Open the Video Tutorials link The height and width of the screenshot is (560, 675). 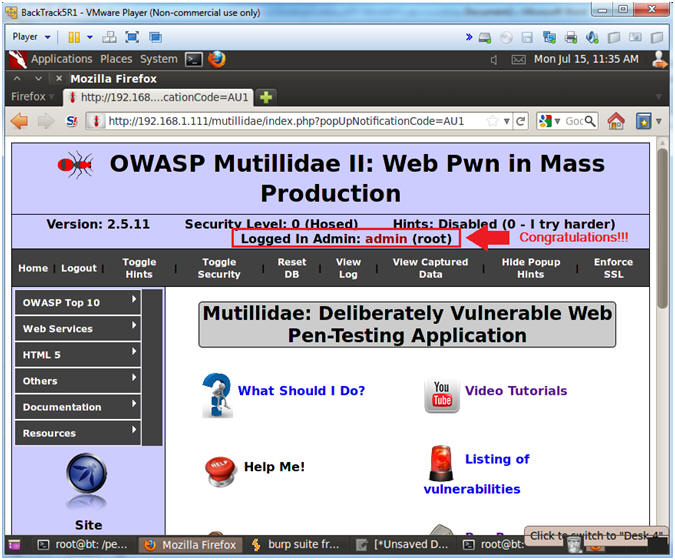[516, 391]
